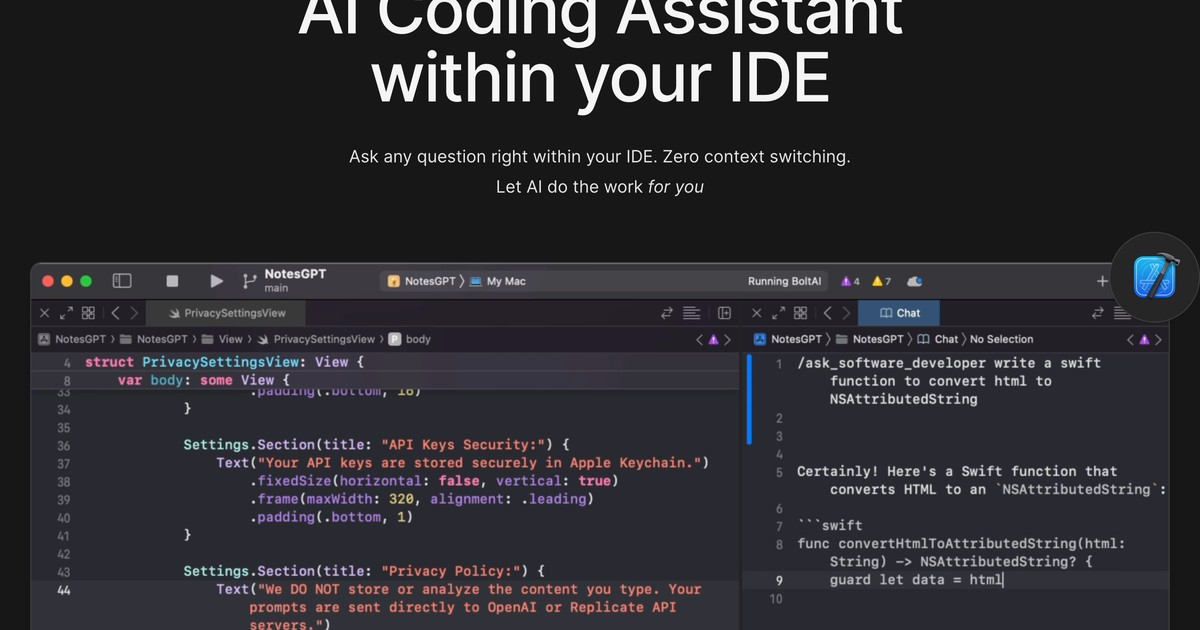Image resolution: width=1200 pixels, height=630 pixels.
Task: Show the 7 yellow warnings
Action: [x=881, y=282]
